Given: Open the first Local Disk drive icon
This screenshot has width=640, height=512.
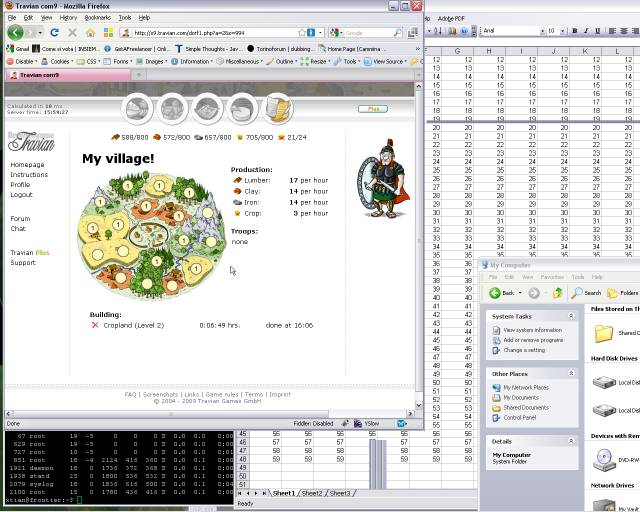Looking at the screenshot, I should pyautogui.click(x=604, y=383).
